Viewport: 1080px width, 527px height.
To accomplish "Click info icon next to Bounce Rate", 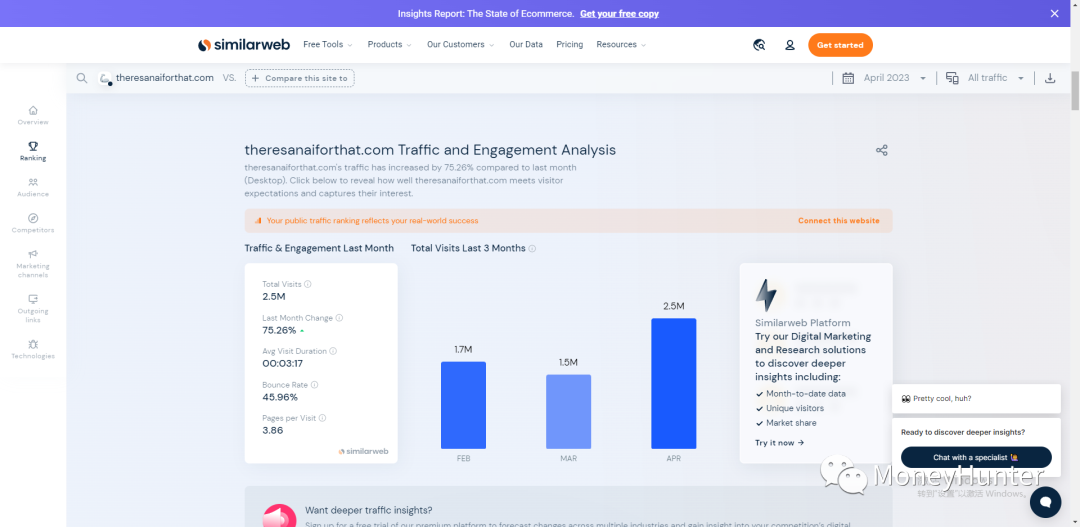I will pos(315,385).
